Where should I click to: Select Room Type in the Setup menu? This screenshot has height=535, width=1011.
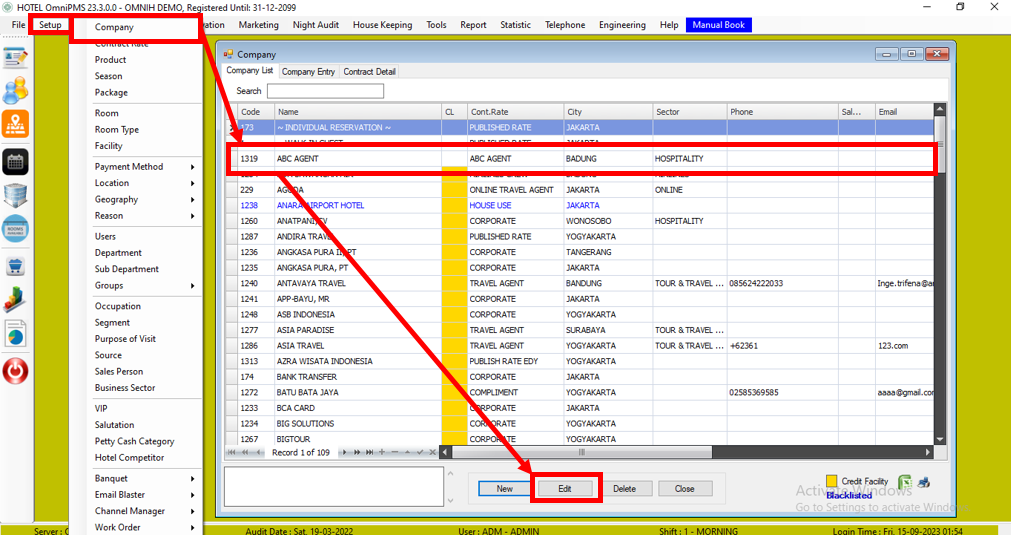(117, 130)
